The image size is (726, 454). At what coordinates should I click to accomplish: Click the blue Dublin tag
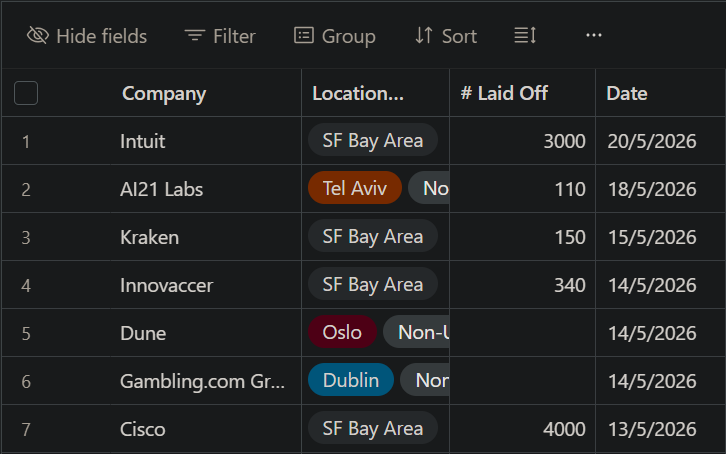pos(351,380)
